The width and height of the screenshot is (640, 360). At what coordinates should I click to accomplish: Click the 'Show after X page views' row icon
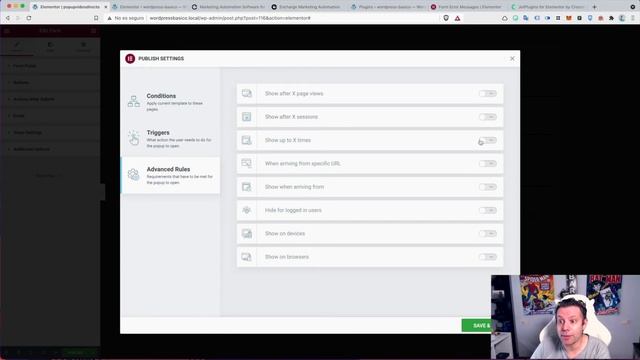[247, 93]
